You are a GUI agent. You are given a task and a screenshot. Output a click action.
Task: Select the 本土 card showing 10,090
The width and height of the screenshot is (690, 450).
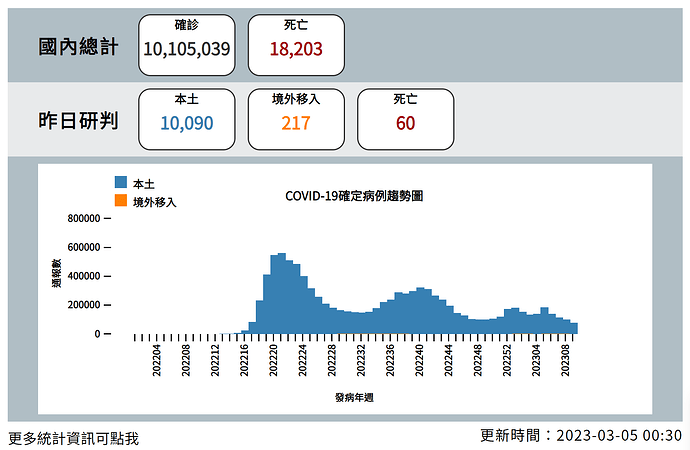point(187,119)
